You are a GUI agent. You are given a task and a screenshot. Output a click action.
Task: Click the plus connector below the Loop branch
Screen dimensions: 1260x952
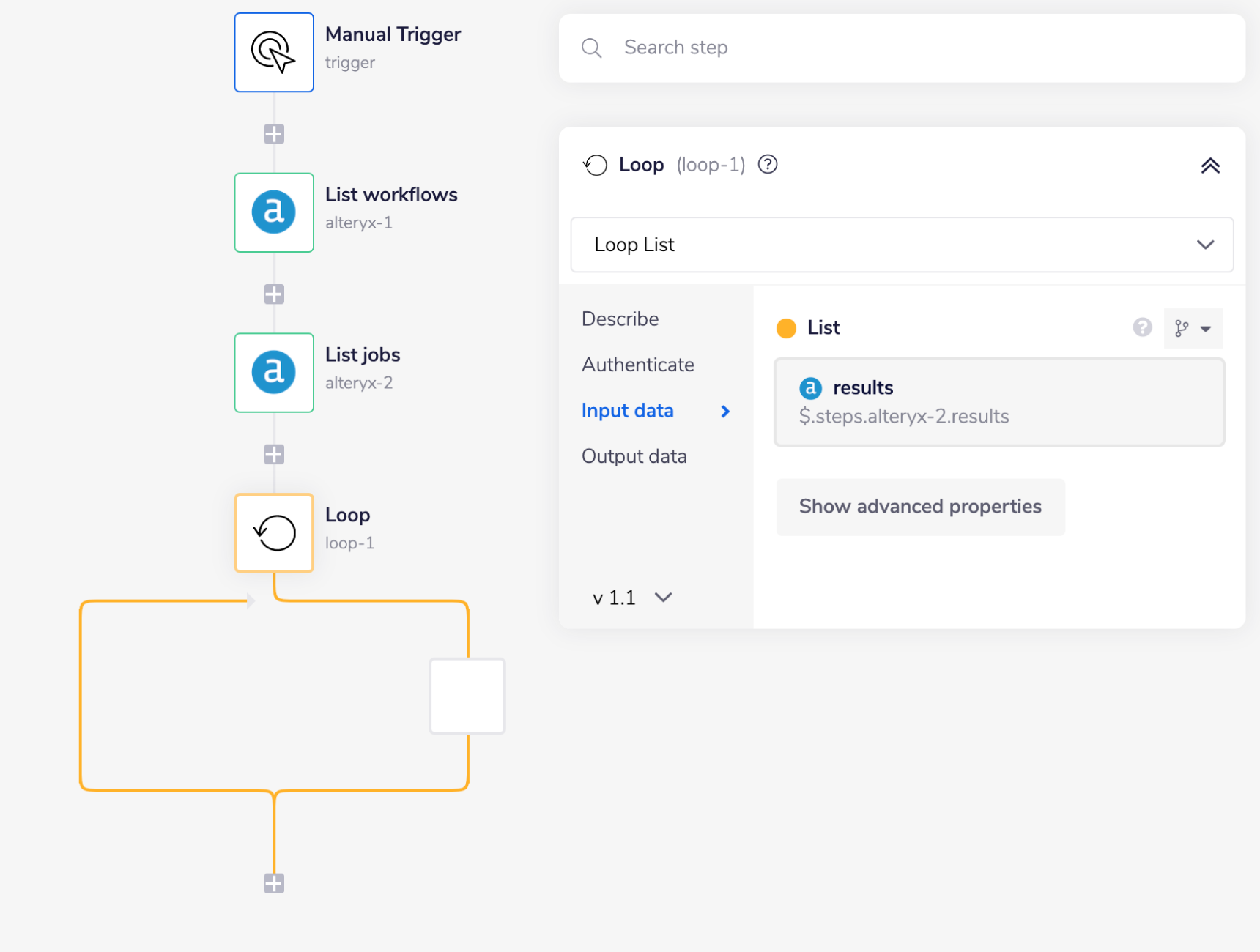pos(273,883)
